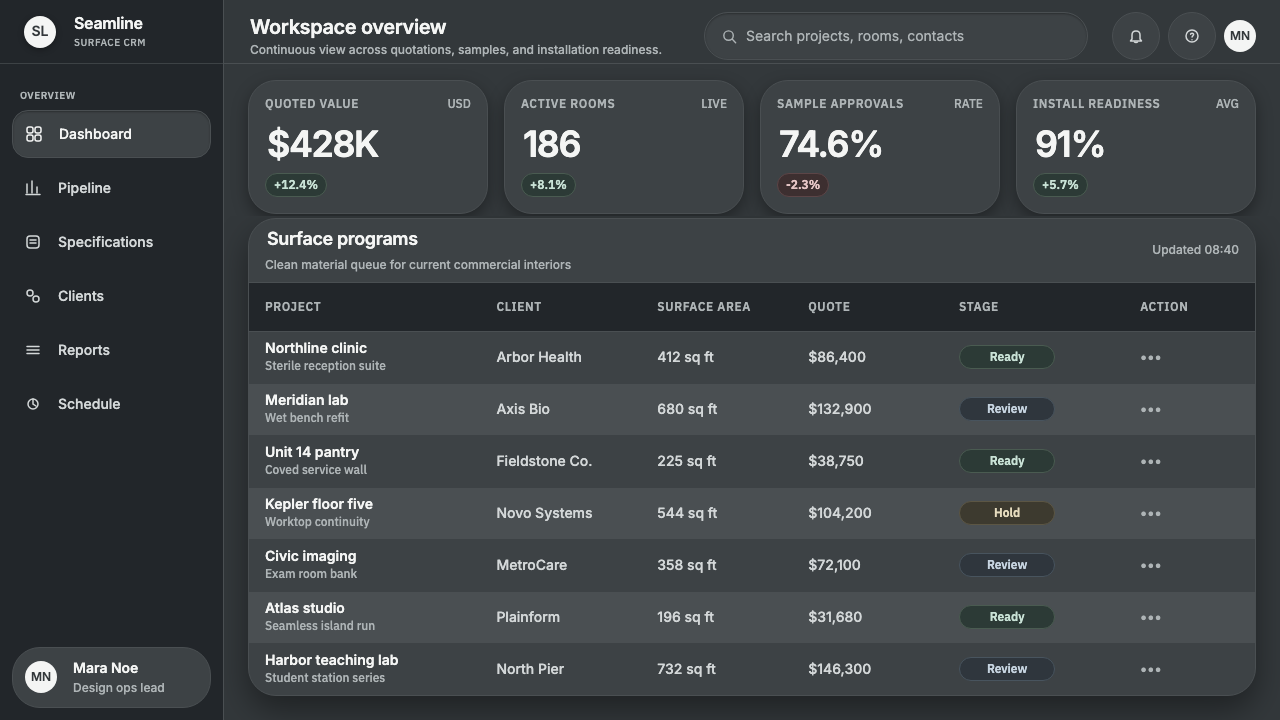This screenshot has width=1280, height=720.
Task: Open actions menu for Meridian lab row
Action: [1151, 410]
